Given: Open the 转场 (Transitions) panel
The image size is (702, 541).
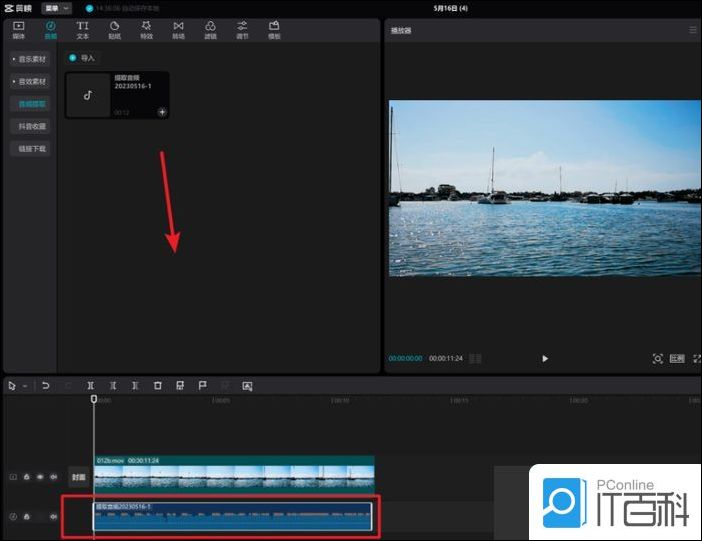Looking at the screenshot, I should tap(178, 29).
